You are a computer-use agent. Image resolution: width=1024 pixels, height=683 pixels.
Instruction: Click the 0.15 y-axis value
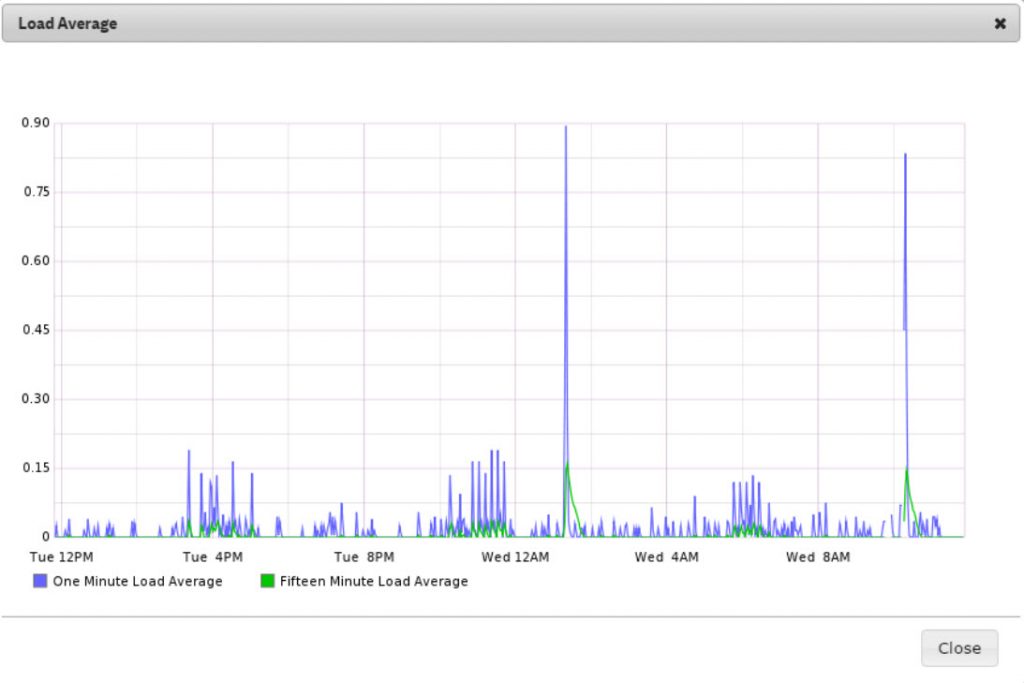(x=37, y=468)
